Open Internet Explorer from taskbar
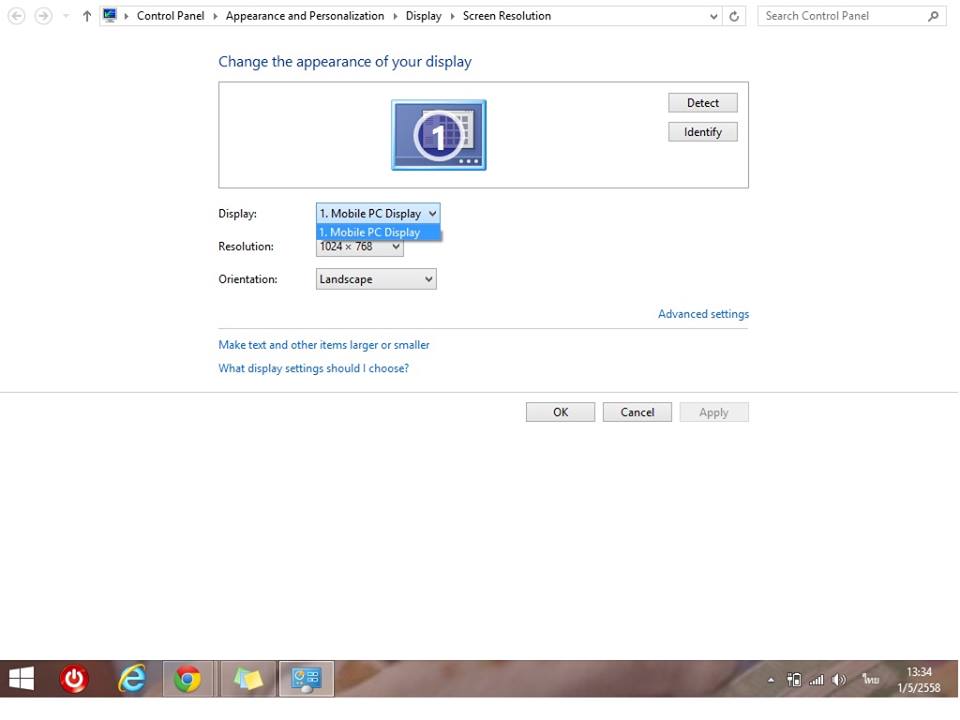This screenshot has height=720, width=960. click(x=132, y=678)
